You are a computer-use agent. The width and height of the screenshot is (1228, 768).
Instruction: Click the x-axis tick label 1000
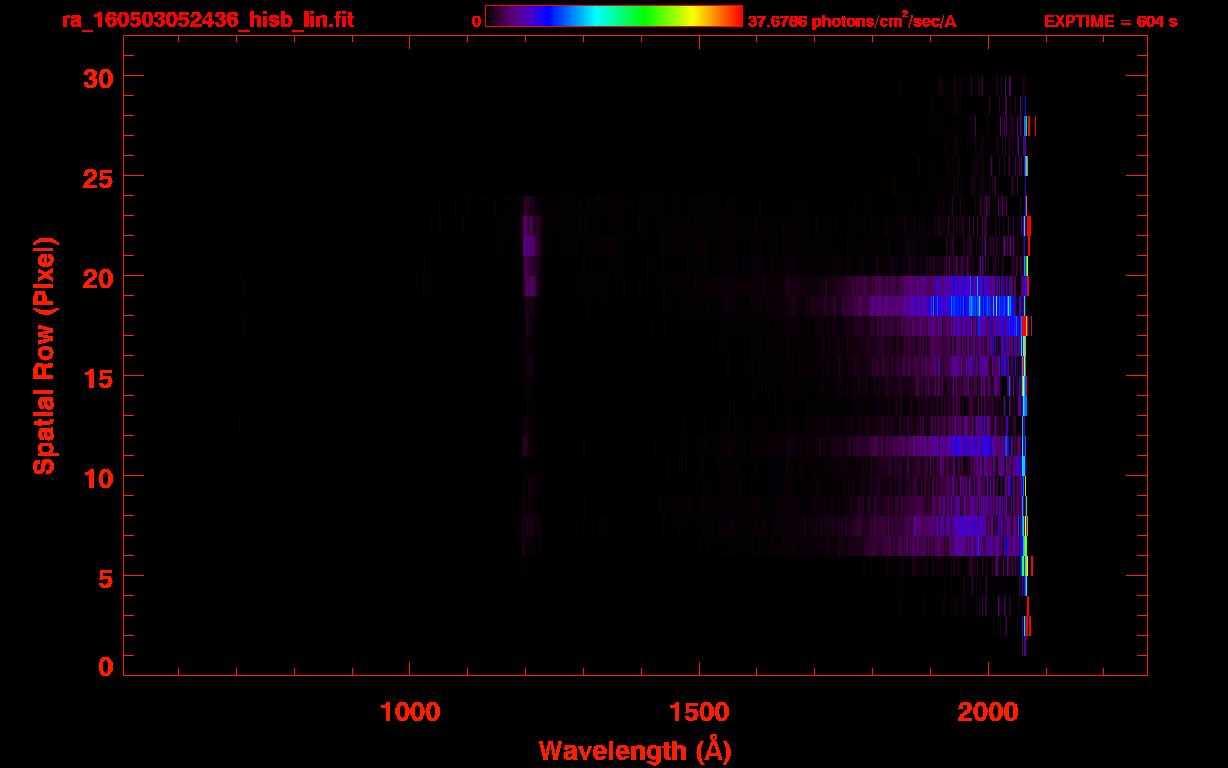(x=410, y=712)
